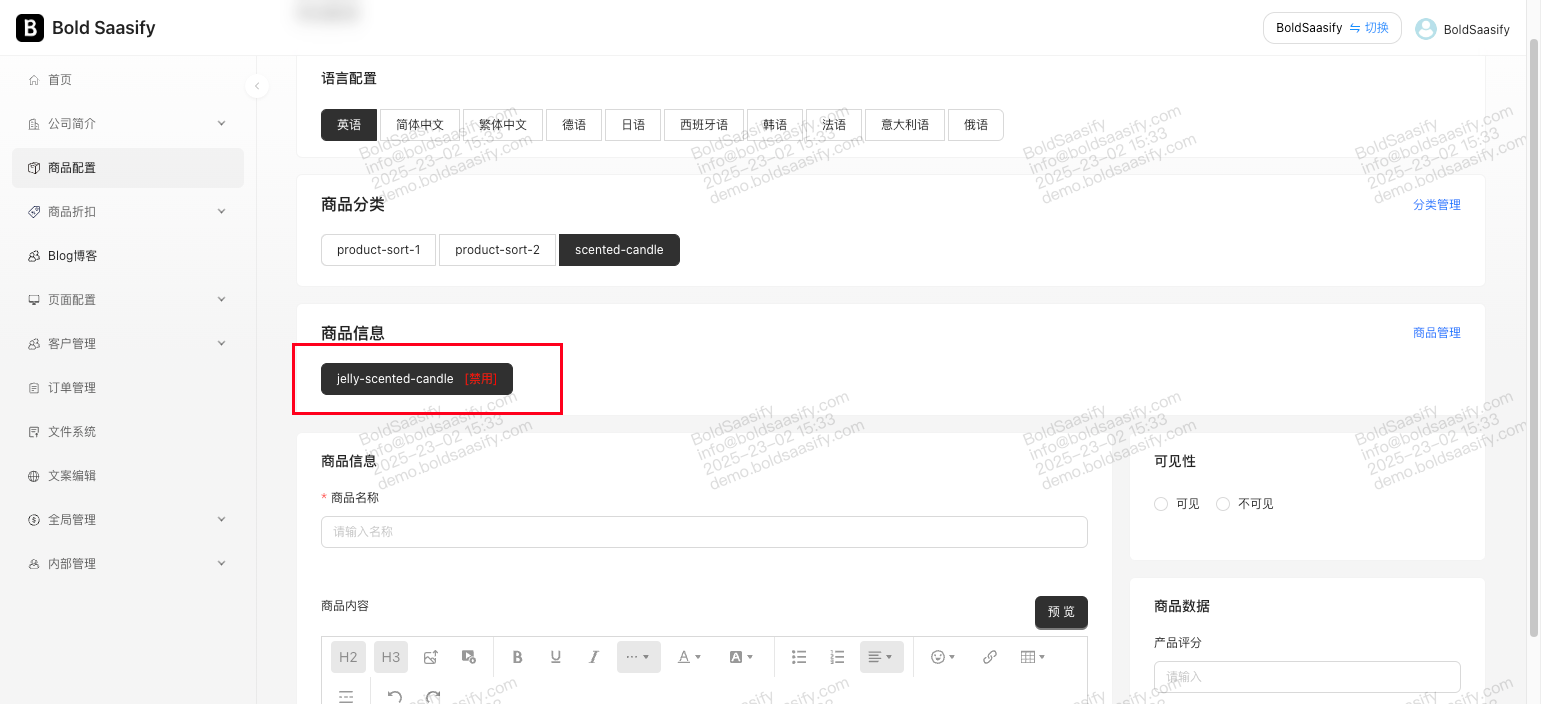This screenshot has height=704, width=1541.
Task: Click the insert image icon in editor toolbar
Action: (x=431, y=657)
